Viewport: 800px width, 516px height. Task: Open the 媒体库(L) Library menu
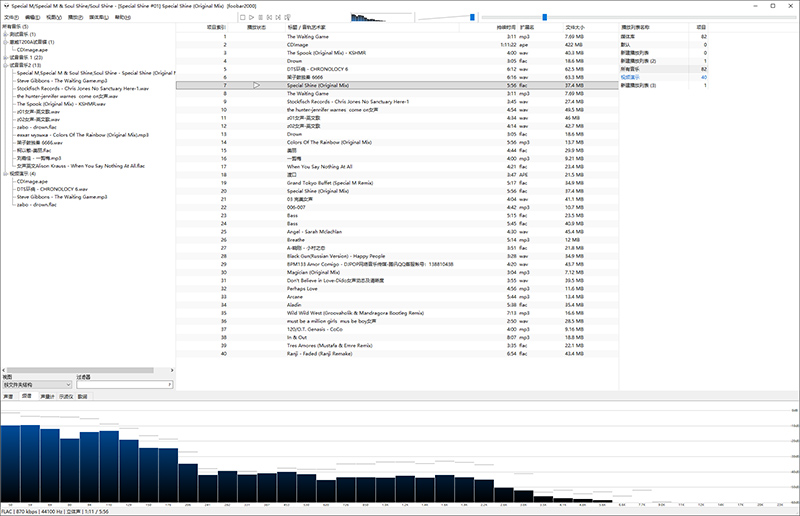point(99,17)
